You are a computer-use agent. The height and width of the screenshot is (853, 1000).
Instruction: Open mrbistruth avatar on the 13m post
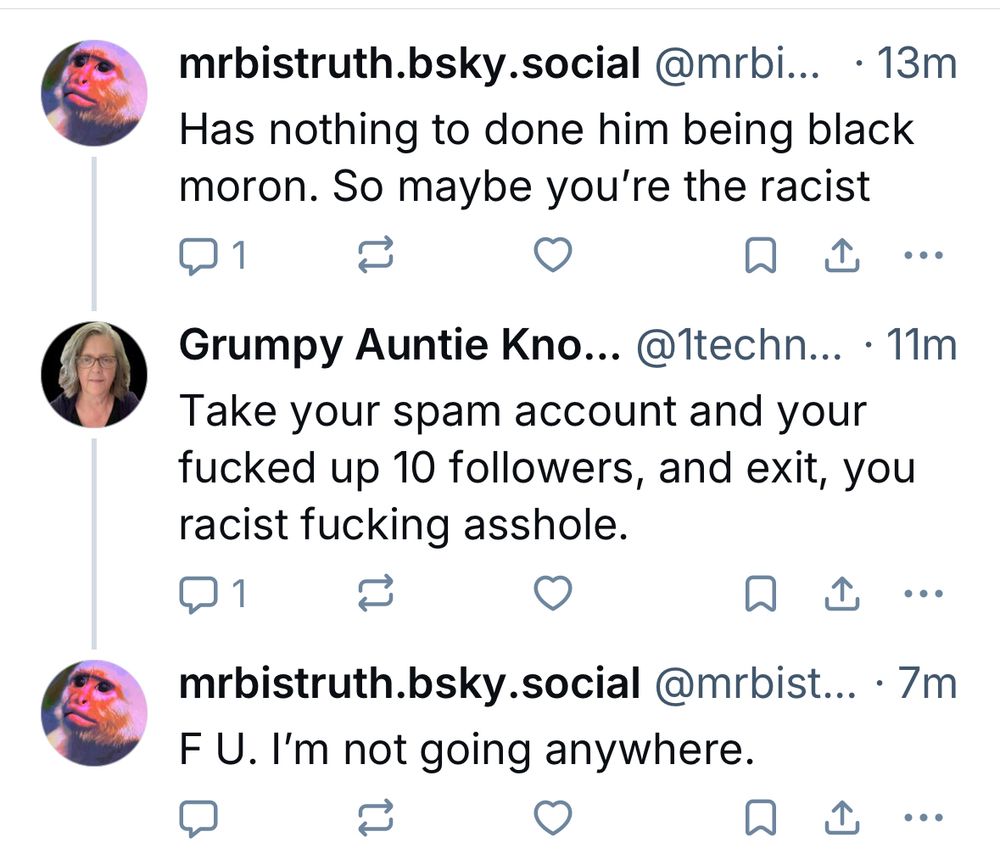tap(94, 93)
